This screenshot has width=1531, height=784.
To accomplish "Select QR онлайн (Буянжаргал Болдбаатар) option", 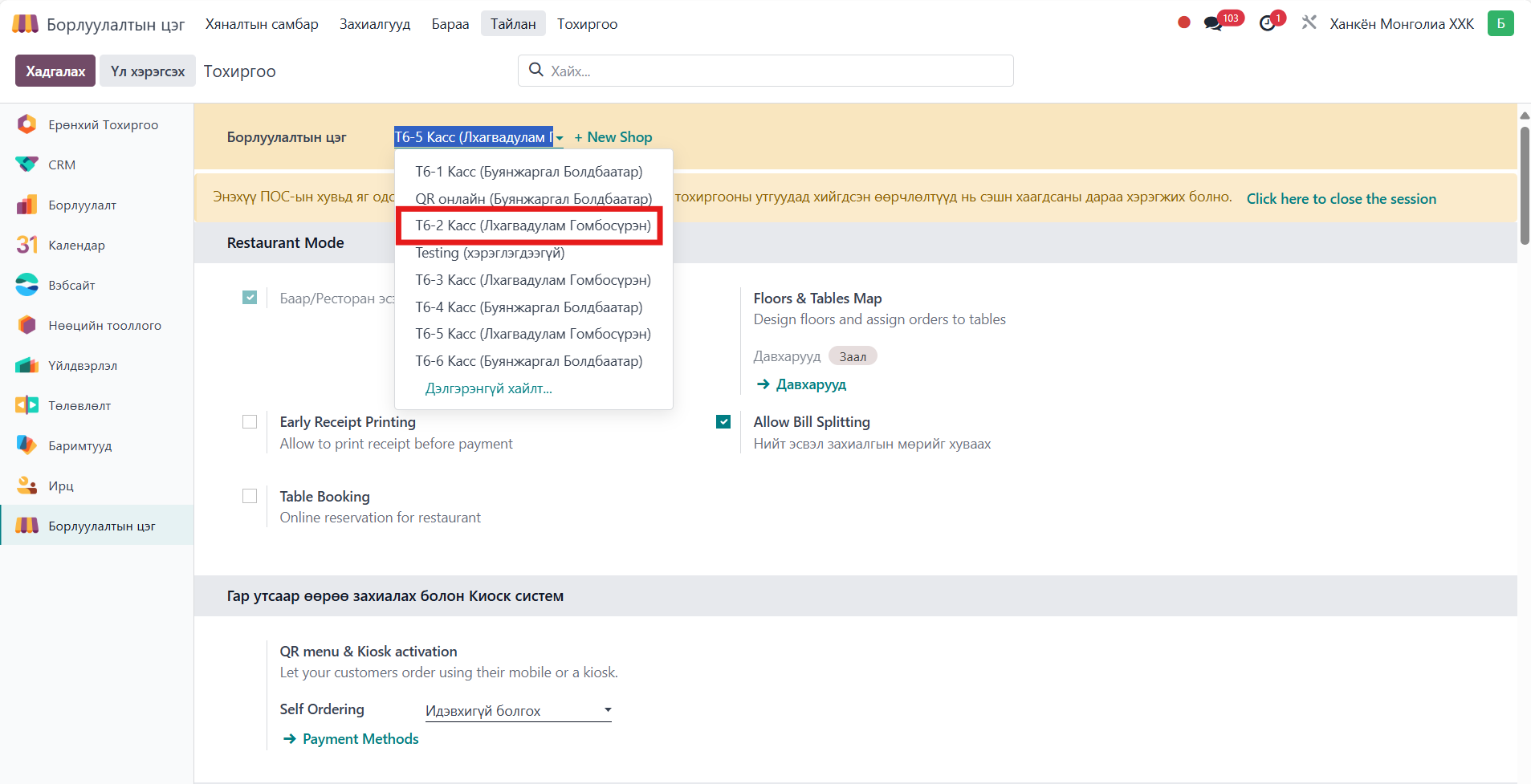I will pyautogui.click(x=533, y=198).
